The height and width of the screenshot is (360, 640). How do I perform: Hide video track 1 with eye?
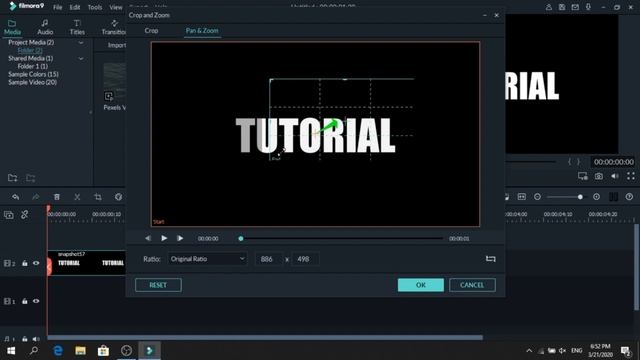tap(36, 301)
